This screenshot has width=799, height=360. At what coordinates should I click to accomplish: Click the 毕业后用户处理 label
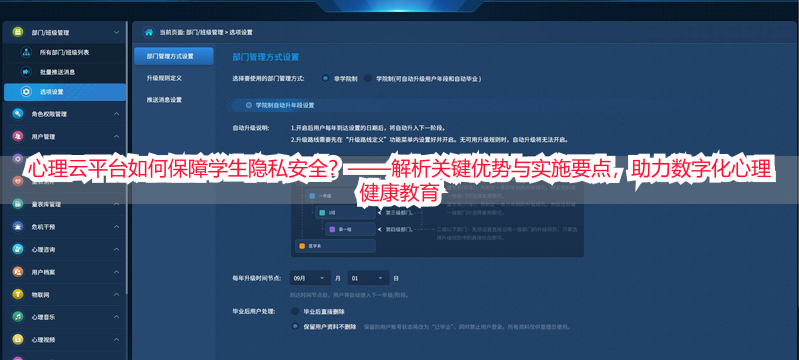click(253, 311)
